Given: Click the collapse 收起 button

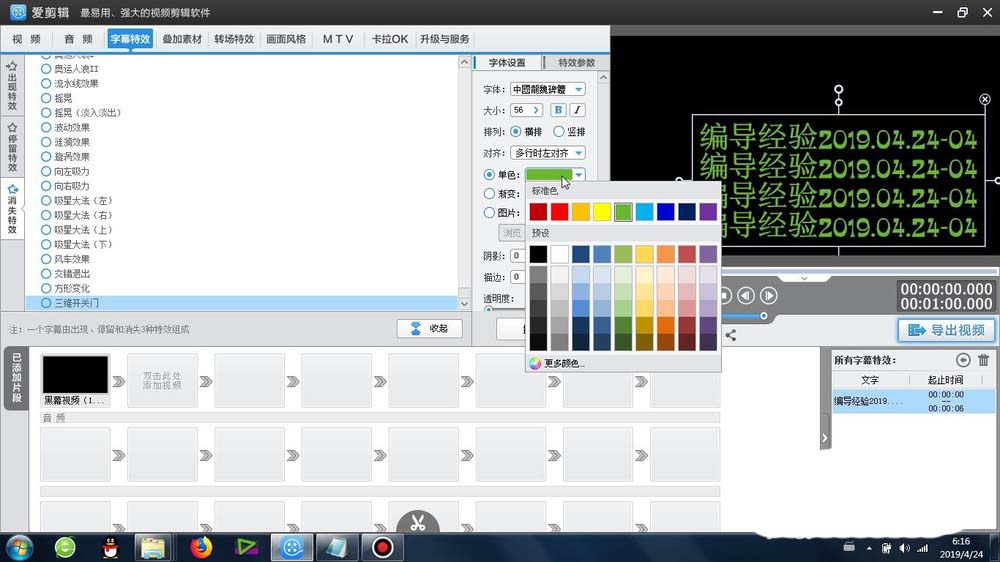Looking at the screenshot, I should 429,328.
